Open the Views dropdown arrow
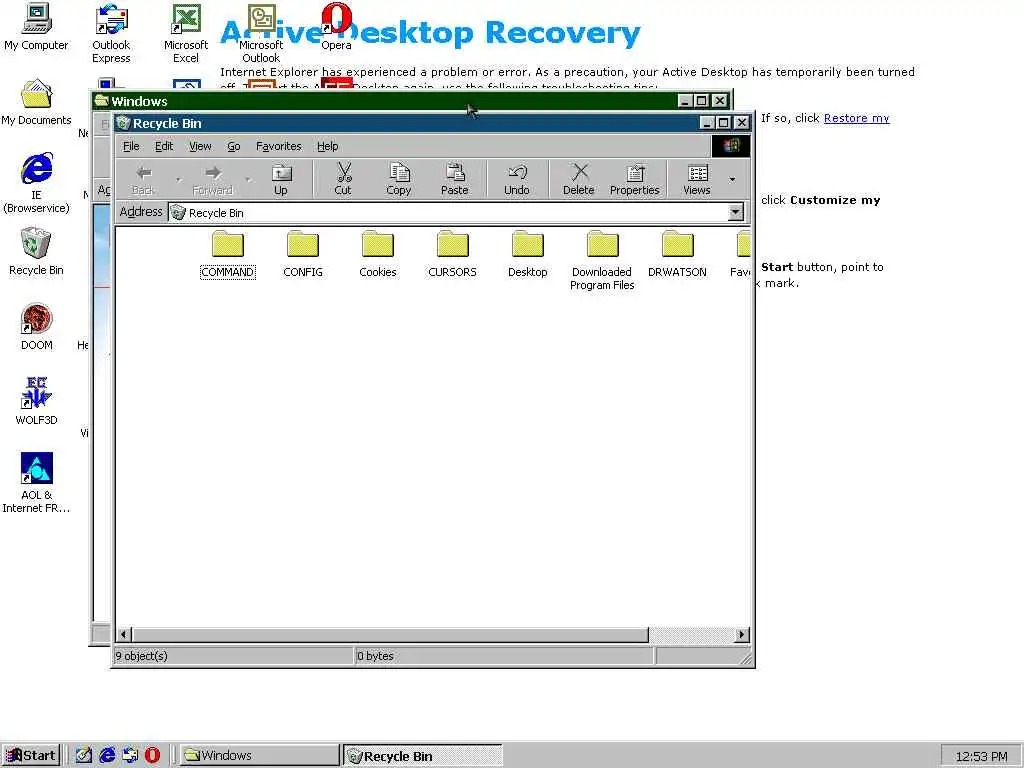Image resolution: width=1024 pixels, height=768 pixels. tap(733, 179)
